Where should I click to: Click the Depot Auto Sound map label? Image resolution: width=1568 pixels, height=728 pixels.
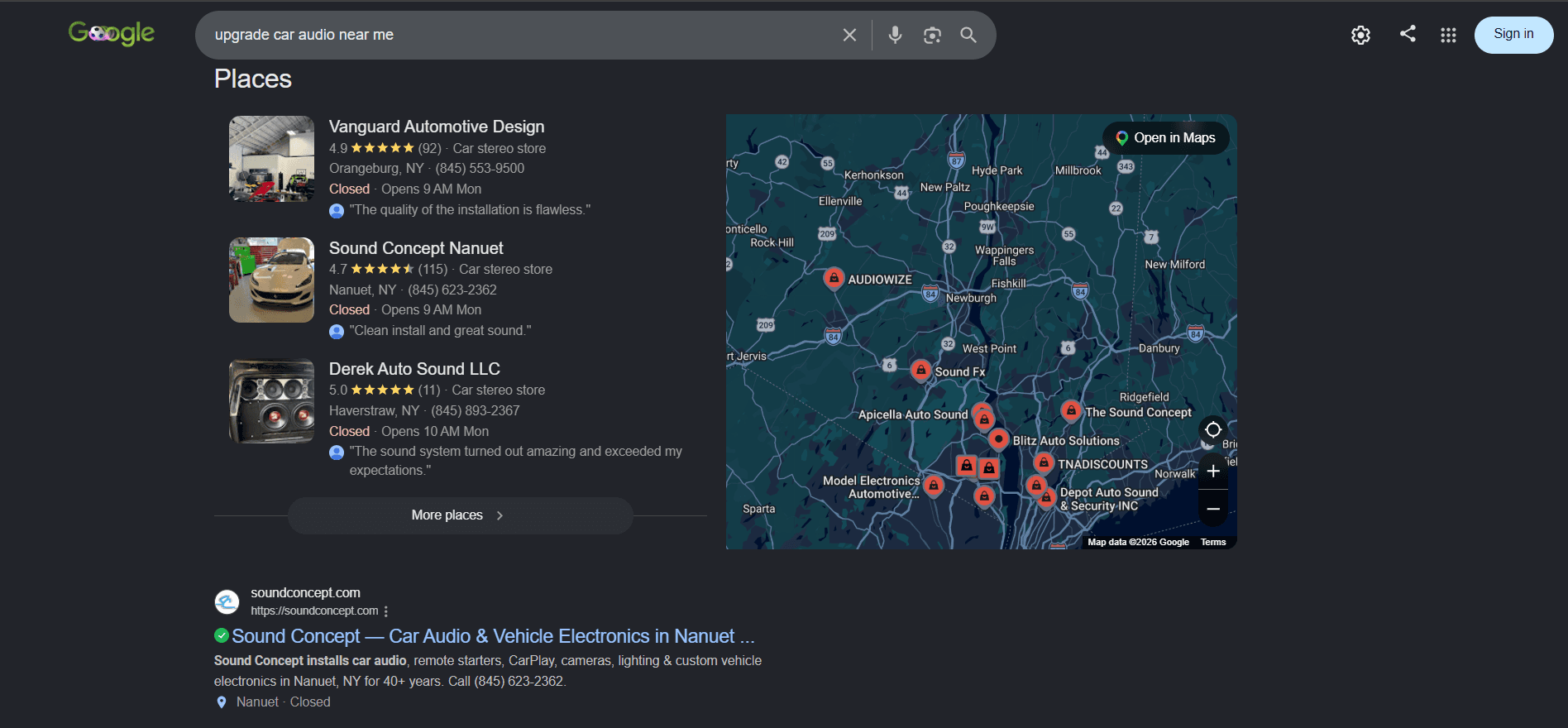[x=1109, y=499]
